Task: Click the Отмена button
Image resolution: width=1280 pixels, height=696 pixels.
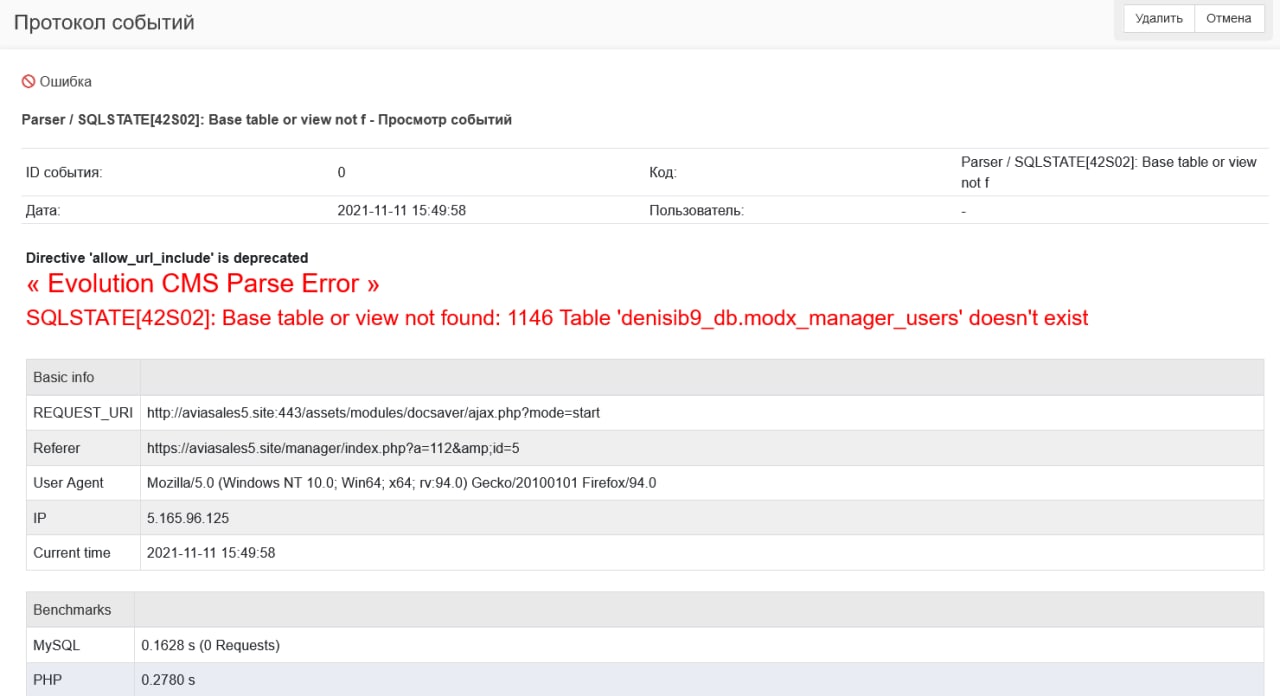Action: click(1229, 18)
